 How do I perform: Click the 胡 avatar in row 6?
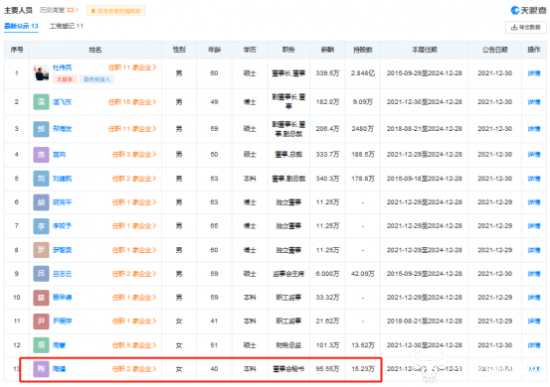point(41,202)
